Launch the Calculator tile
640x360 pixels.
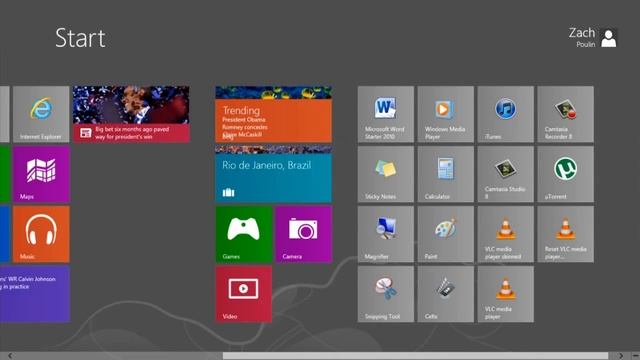(446, 174)
